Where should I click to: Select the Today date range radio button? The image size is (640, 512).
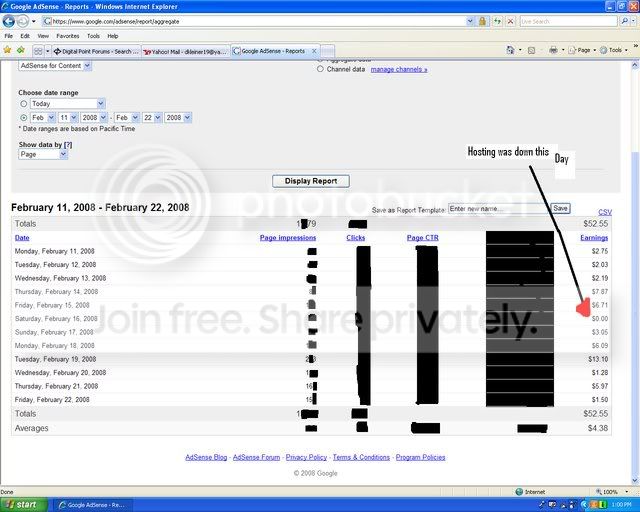pyautogui.click(x=24, y=104)
